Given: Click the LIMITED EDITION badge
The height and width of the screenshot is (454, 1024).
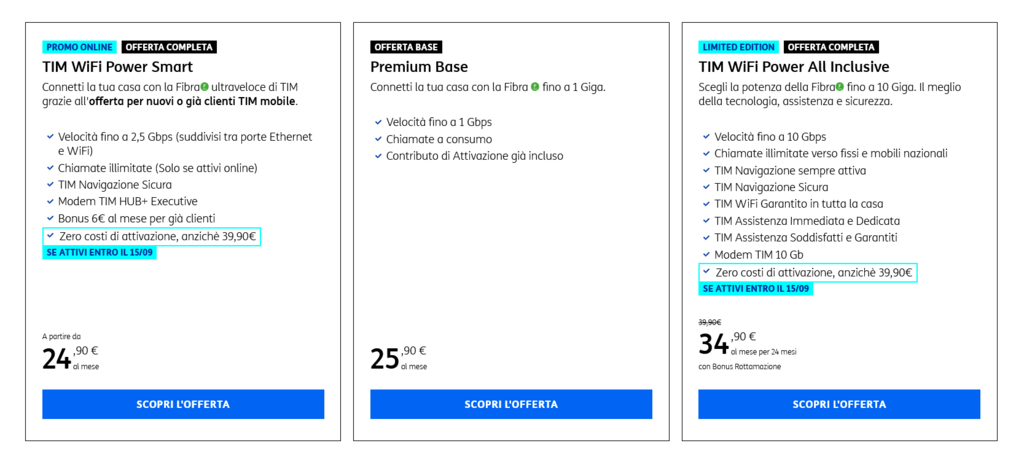Looking at the screenshot, I should click(739, 47).
